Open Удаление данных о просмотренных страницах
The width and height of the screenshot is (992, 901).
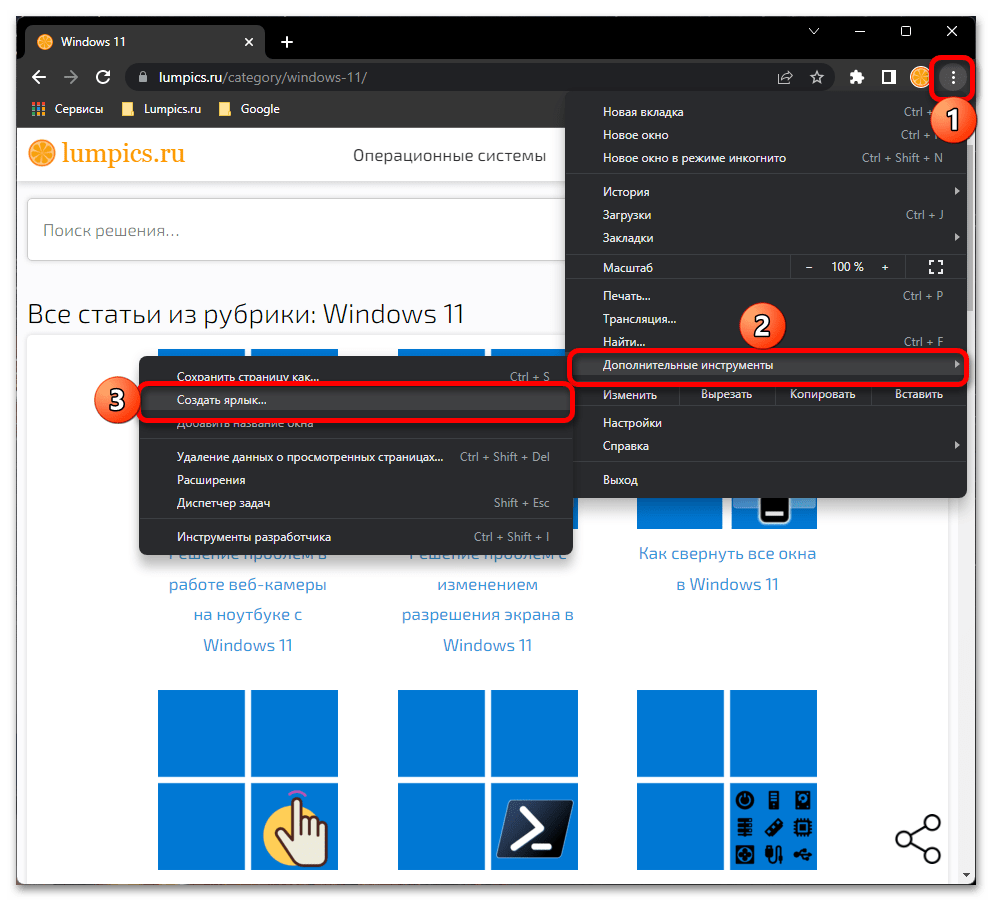[356, 457]
